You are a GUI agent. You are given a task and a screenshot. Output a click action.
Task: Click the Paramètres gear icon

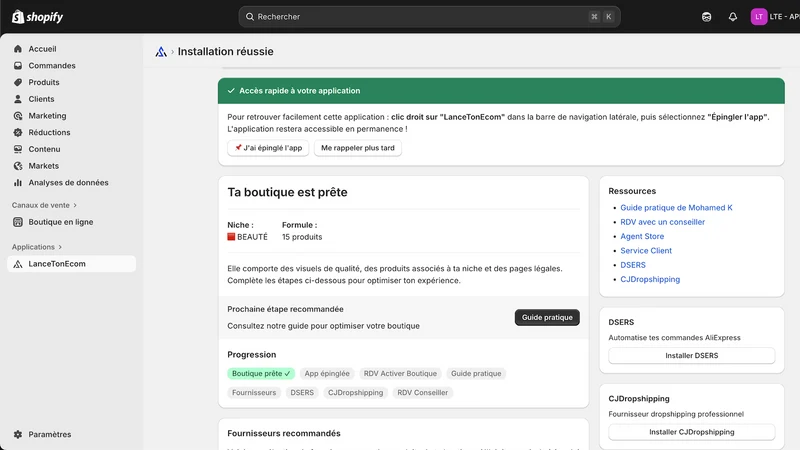tap(18, 435)
